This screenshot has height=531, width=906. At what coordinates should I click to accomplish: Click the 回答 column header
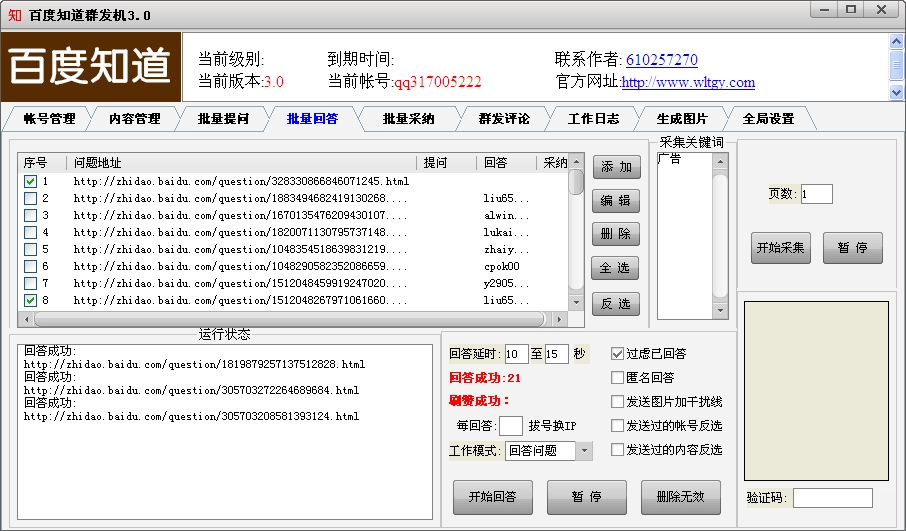coord(507,163)
